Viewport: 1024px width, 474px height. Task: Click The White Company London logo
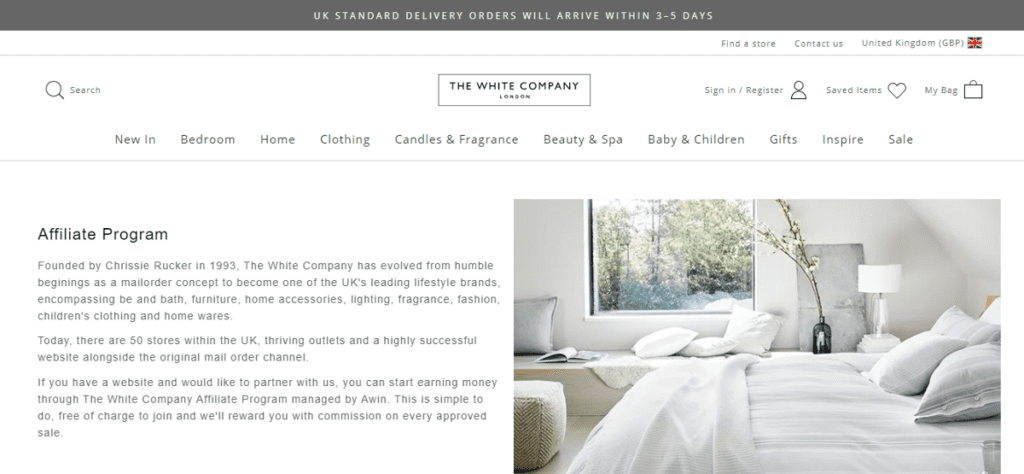[514, 90]
